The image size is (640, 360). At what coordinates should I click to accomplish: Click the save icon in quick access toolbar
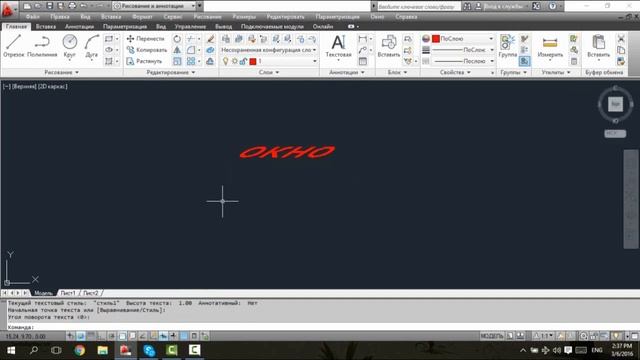point(49,6)
